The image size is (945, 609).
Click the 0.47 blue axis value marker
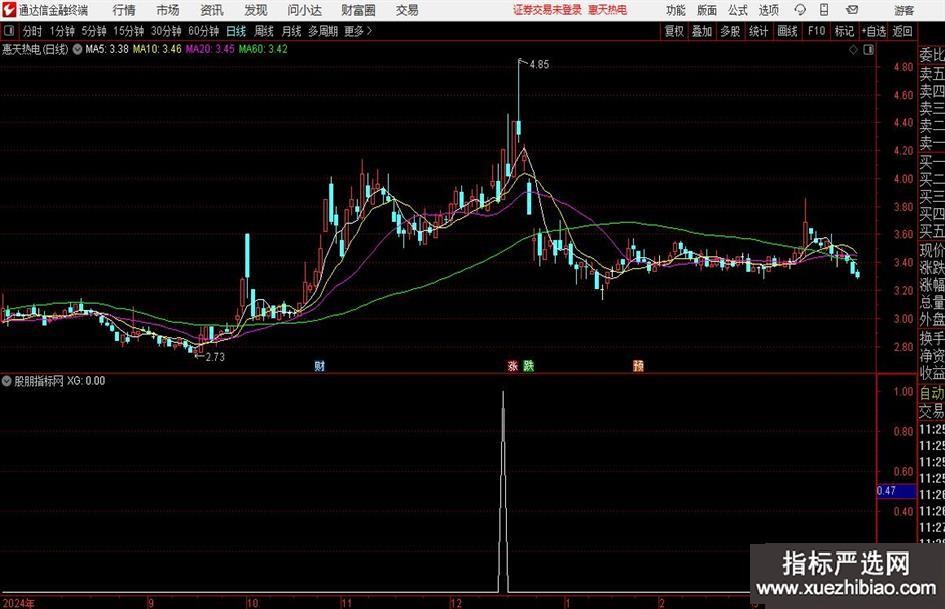896,491
